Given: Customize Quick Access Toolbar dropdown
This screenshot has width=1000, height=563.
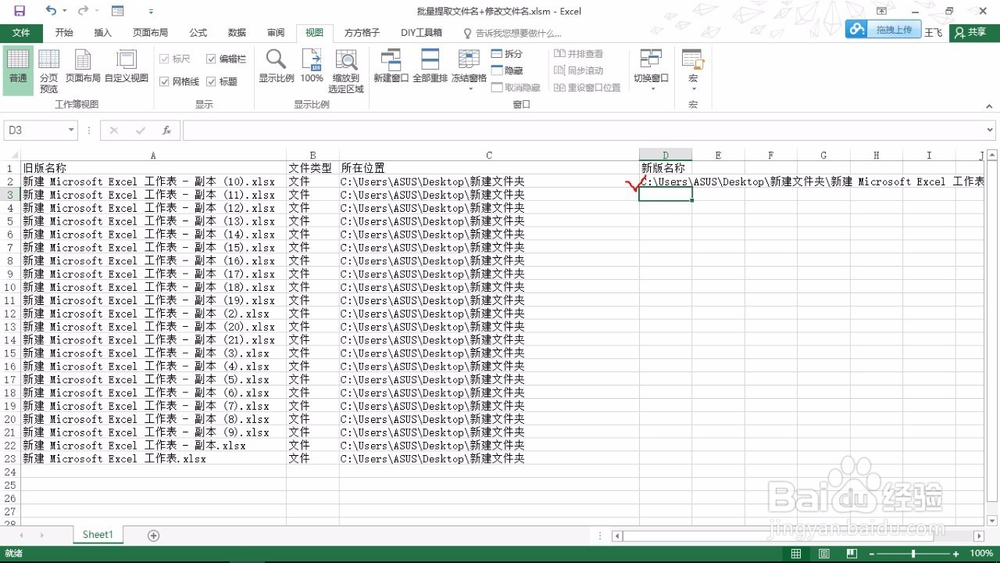Looking at the screenshot, I should tap(151, 11).
